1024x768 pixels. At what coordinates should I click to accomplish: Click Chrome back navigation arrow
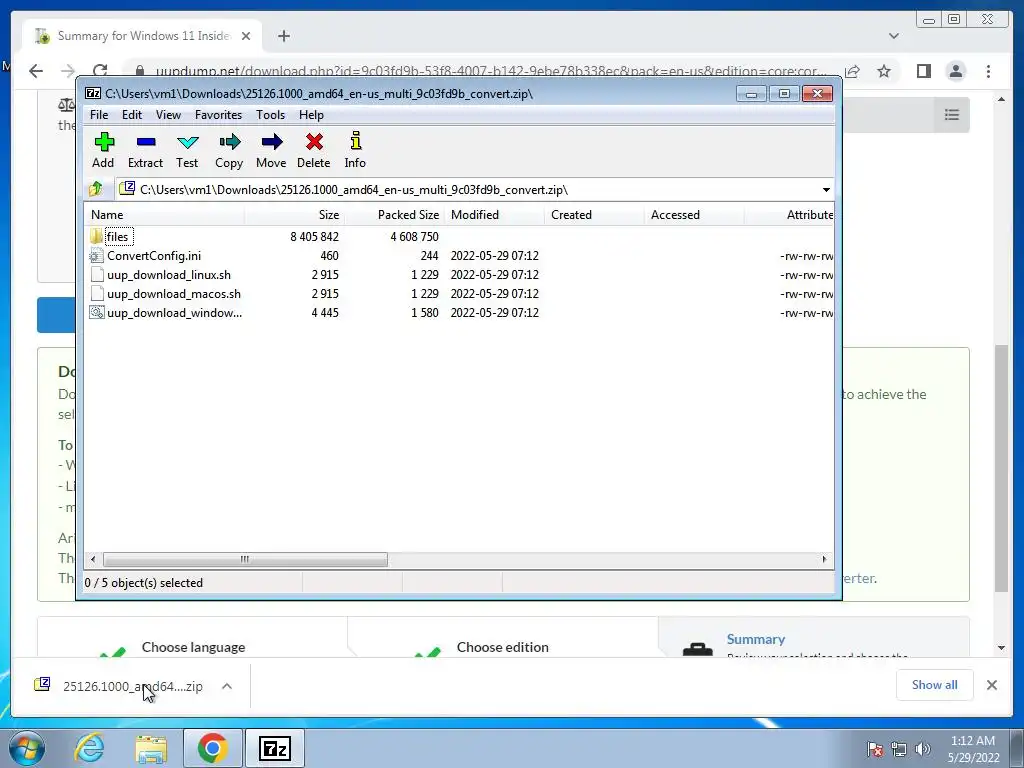click(36, 71)
